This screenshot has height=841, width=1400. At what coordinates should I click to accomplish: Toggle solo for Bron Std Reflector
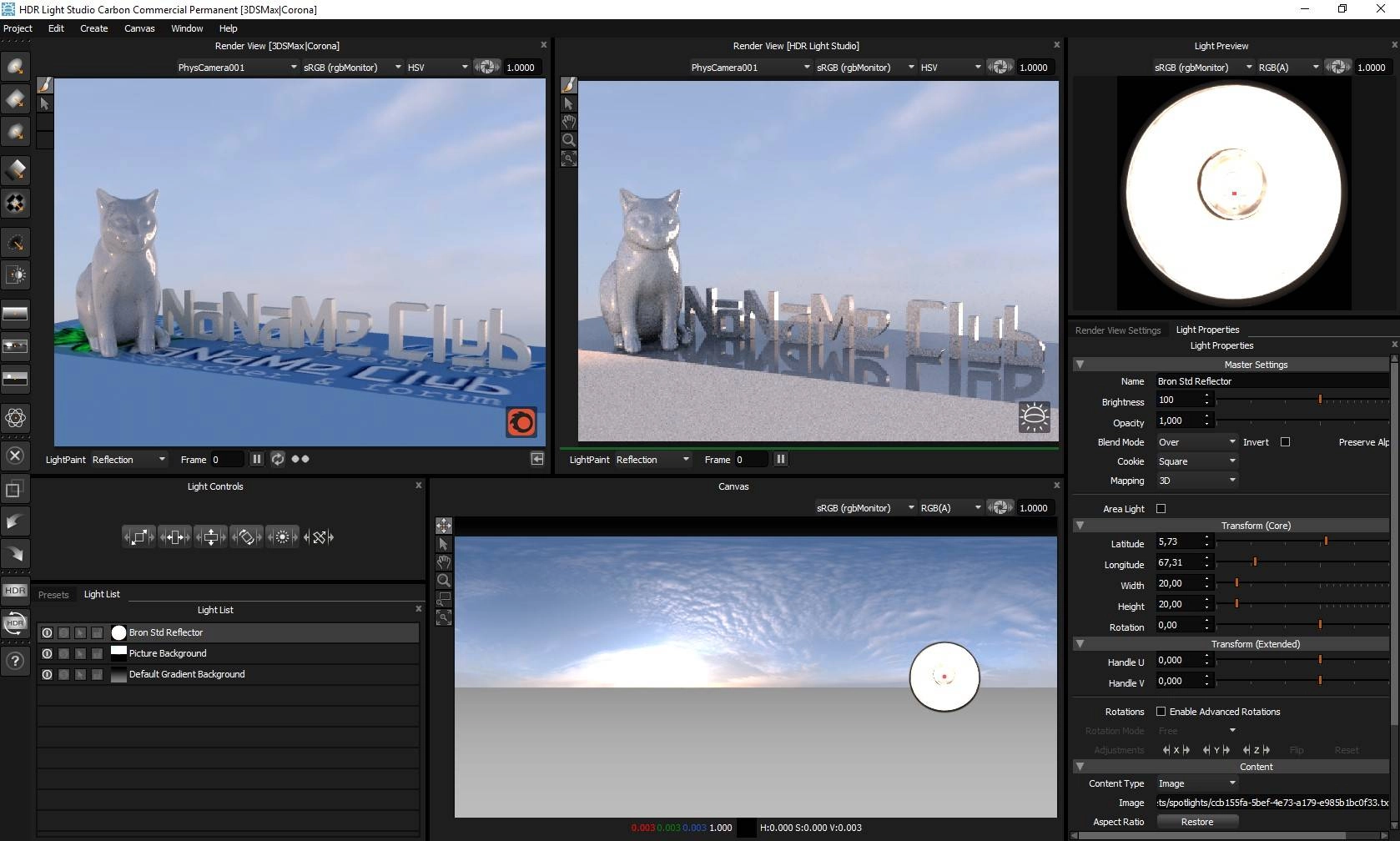[x=63, y=633]
